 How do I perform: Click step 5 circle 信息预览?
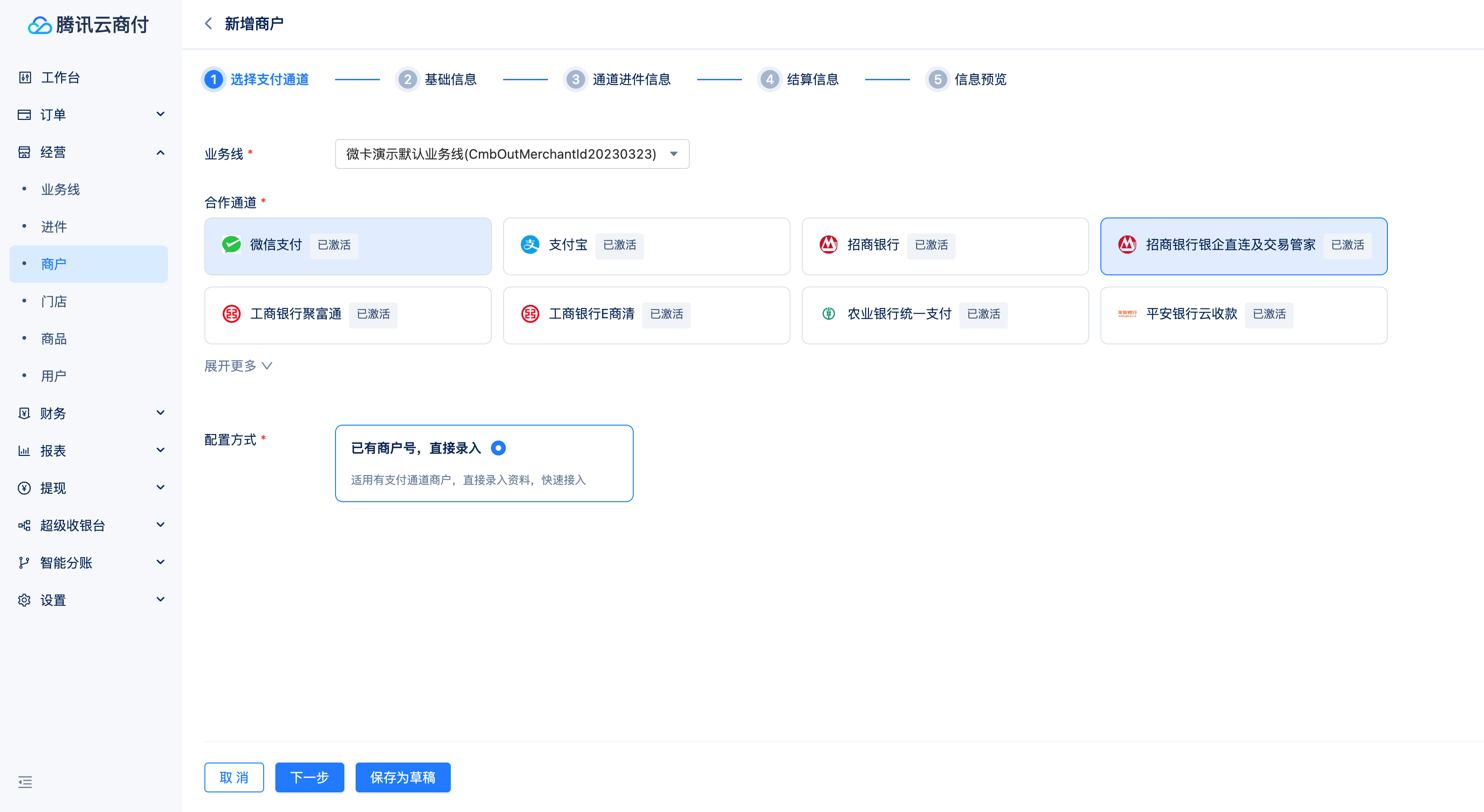[x=937, y=79]
